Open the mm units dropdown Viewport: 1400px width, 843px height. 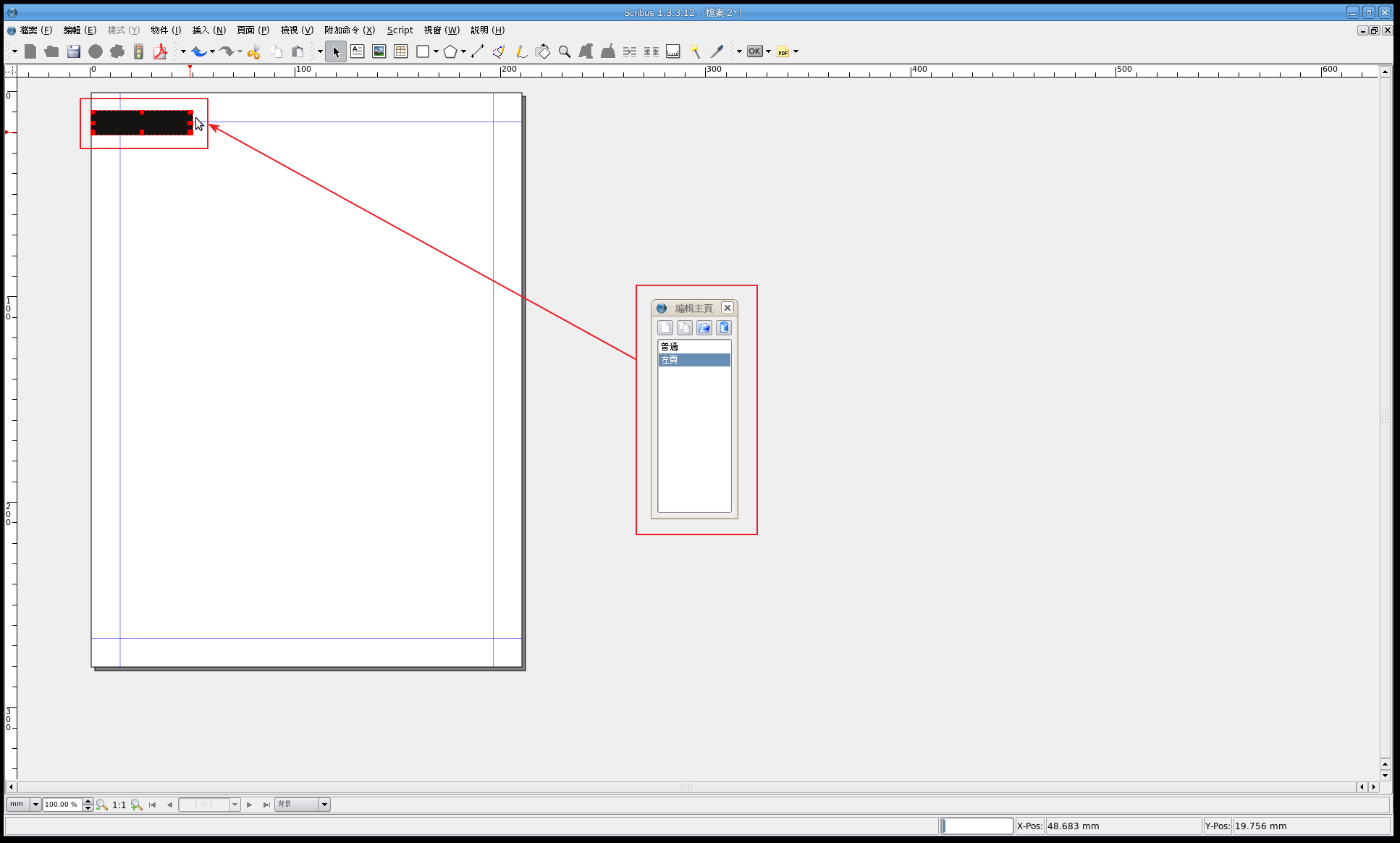[x=35, y=805]
